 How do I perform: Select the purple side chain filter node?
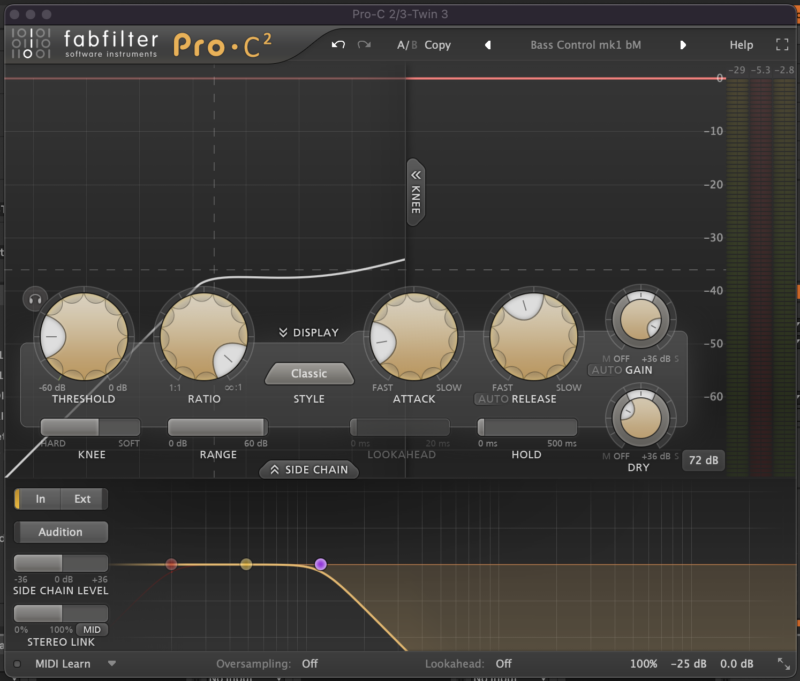click(320, 564)
